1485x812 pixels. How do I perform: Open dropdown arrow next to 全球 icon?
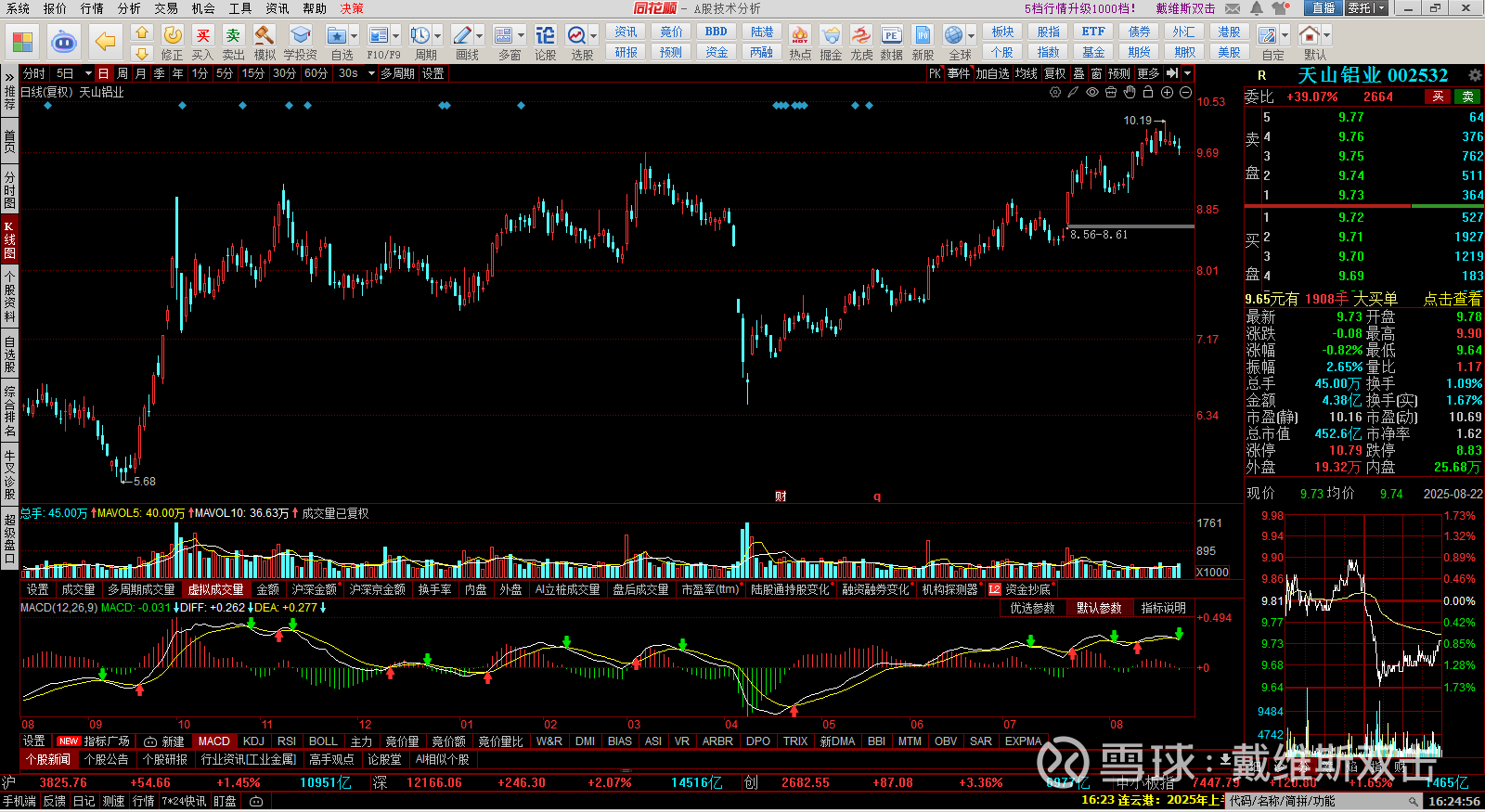pyautogui.click(x=971, y=35)
